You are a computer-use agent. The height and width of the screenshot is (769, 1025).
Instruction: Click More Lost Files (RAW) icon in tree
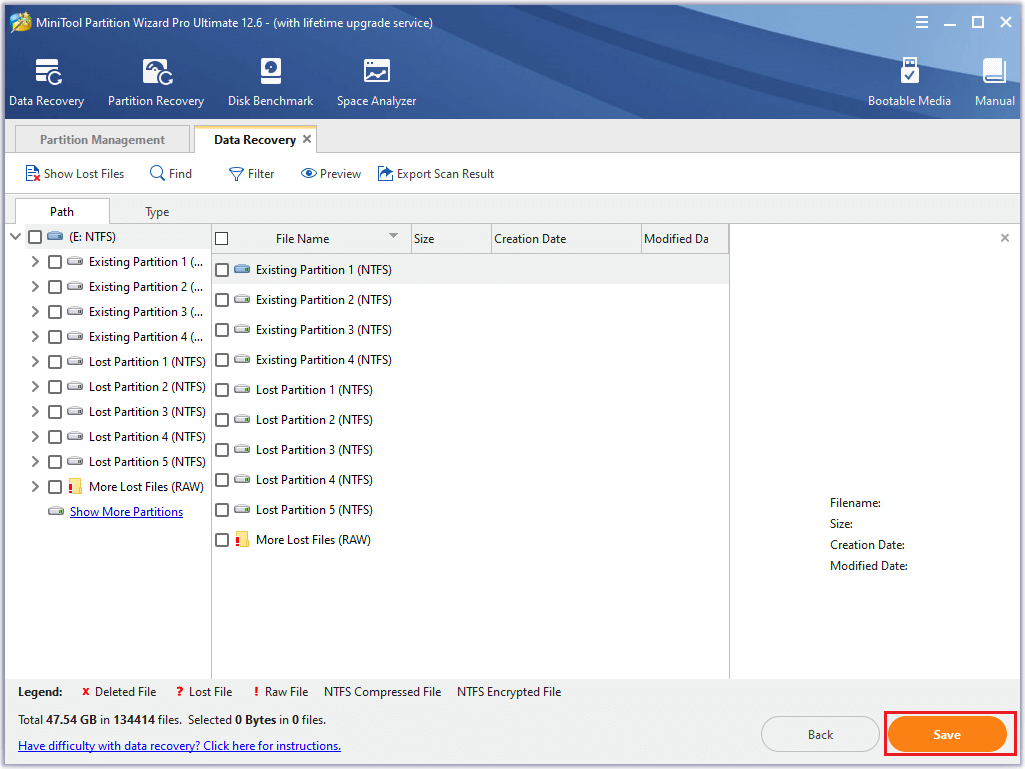[x=75, y=487]
